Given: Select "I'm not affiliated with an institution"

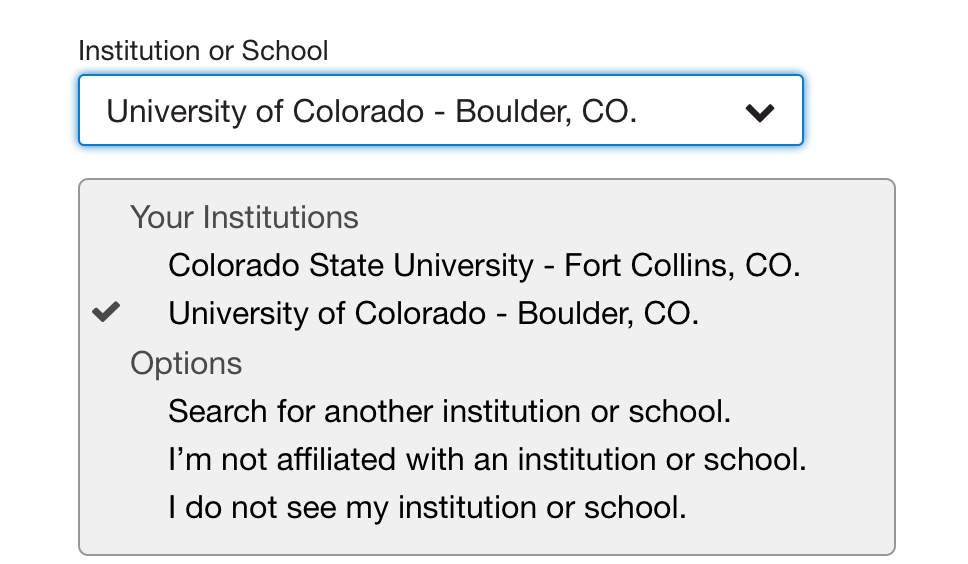Looking at the screenshot, I should coord(487,459).
